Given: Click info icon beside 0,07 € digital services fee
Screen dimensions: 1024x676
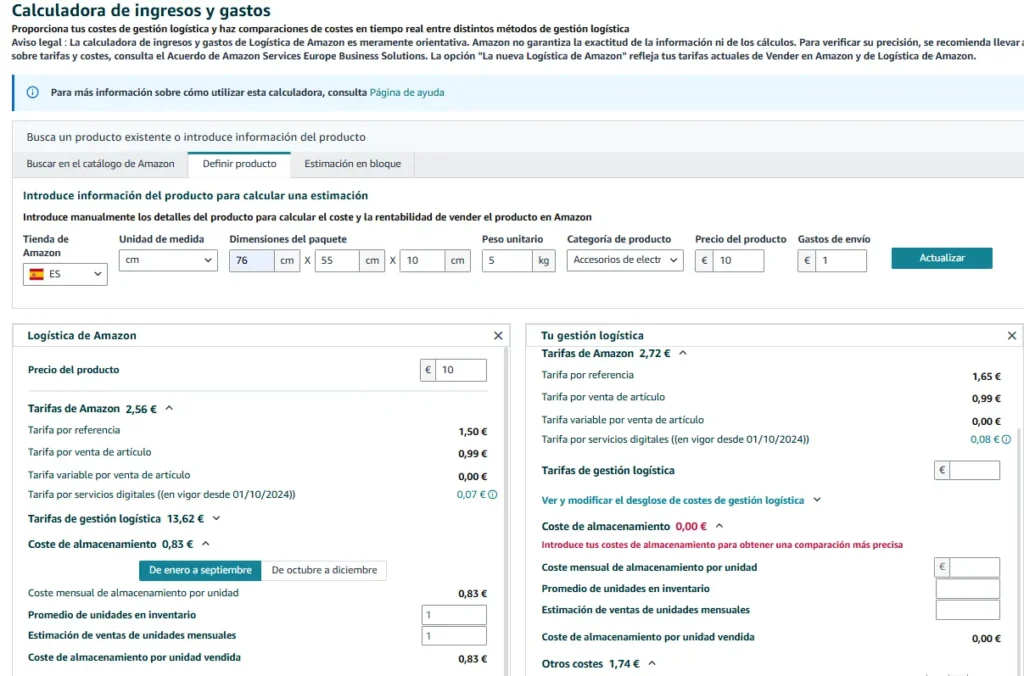Looking at the screenshot, I should [492, 495].
